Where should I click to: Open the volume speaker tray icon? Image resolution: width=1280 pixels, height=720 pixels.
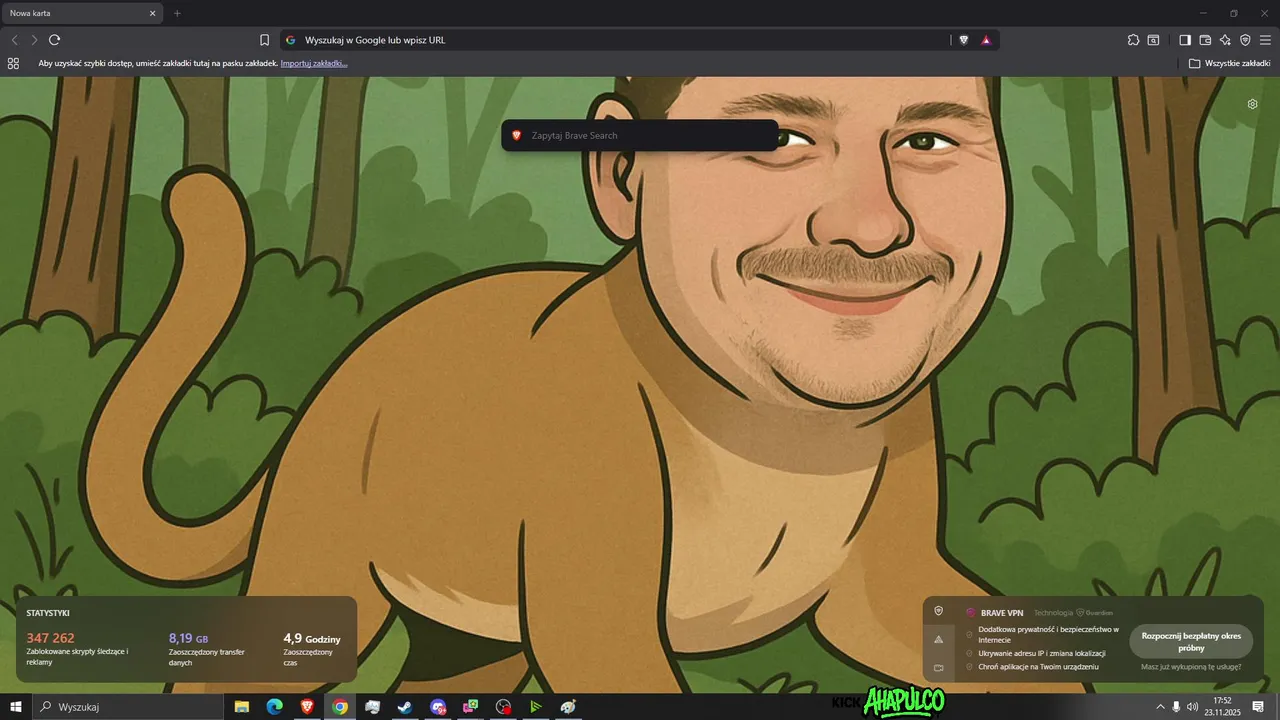(x=1192, y=707)
